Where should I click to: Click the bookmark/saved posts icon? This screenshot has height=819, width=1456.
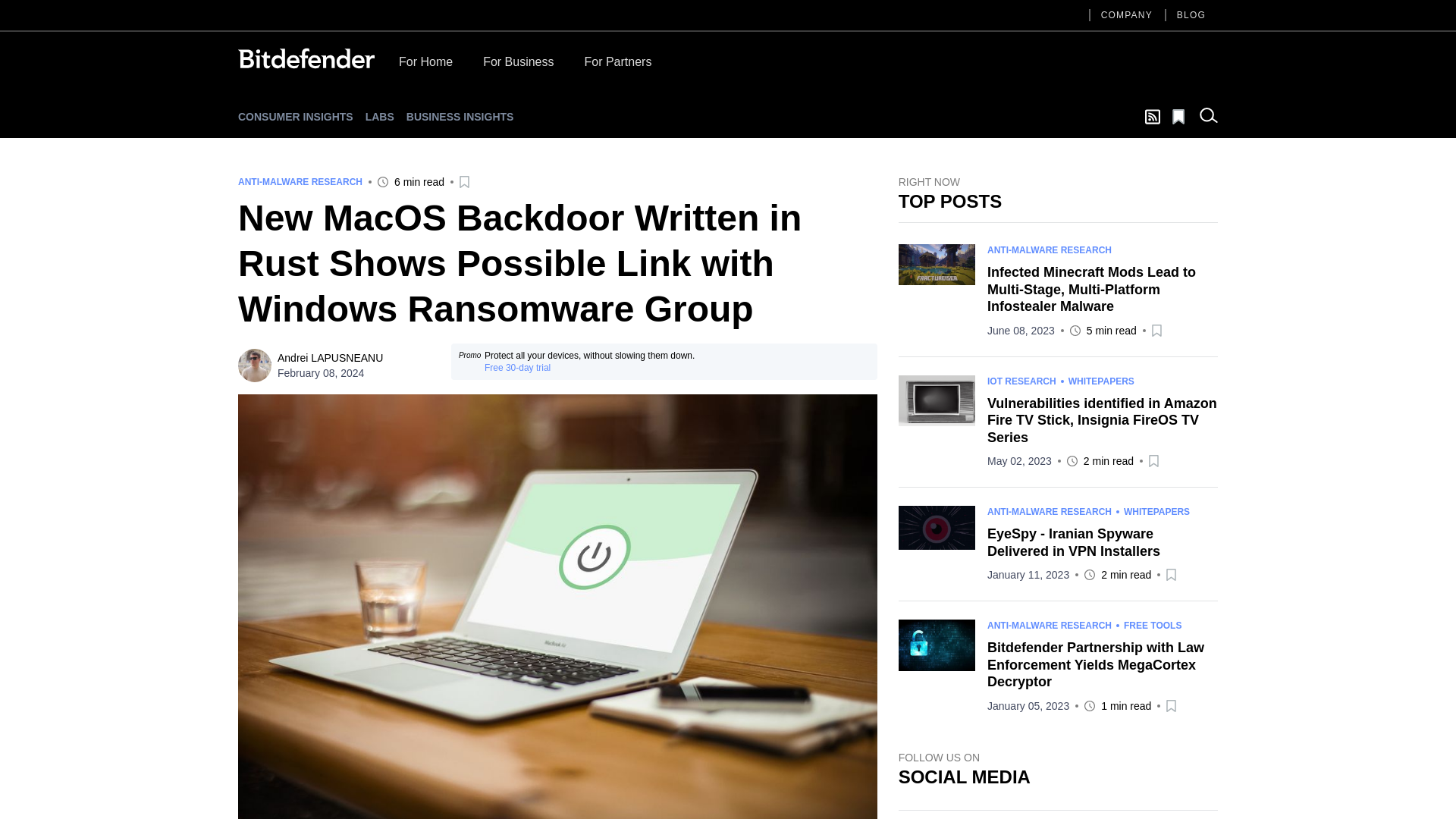(1178, 116)
